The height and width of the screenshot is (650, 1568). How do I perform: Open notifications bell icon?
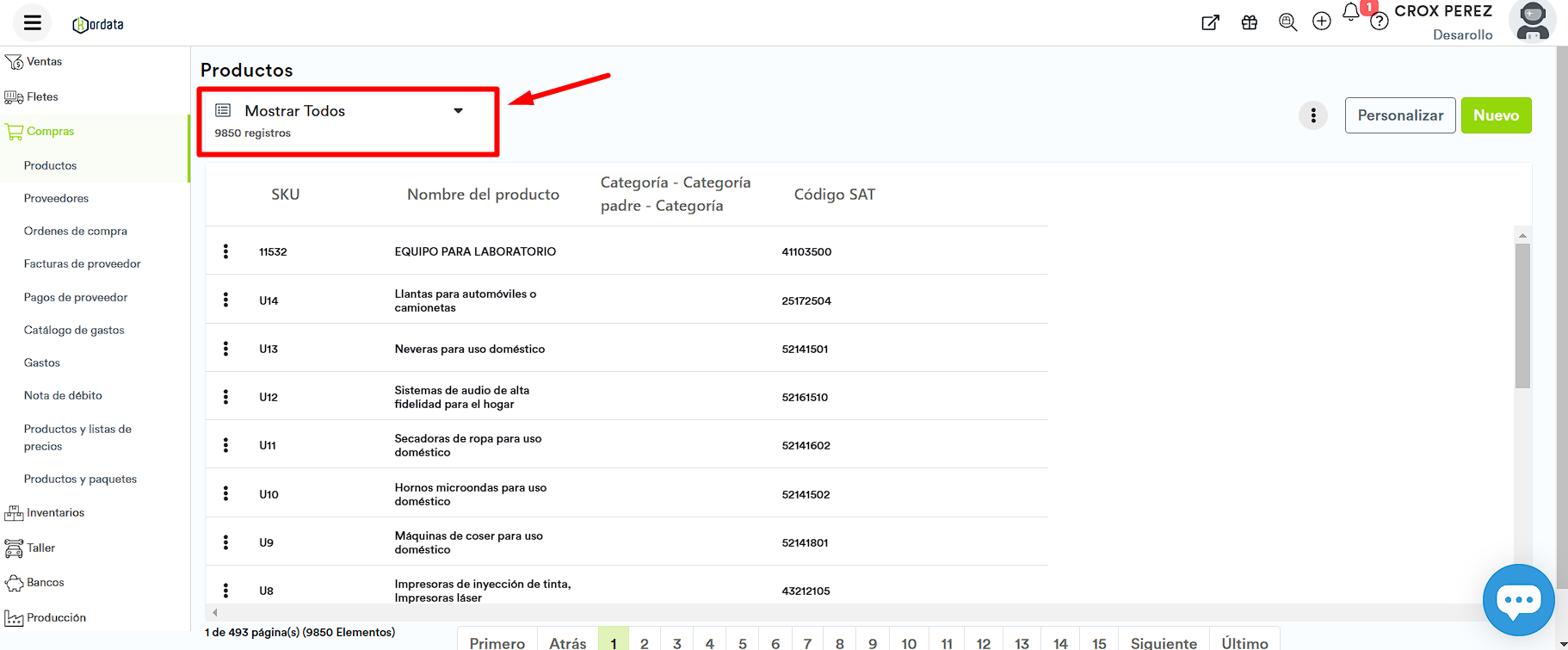[1351, 13]
